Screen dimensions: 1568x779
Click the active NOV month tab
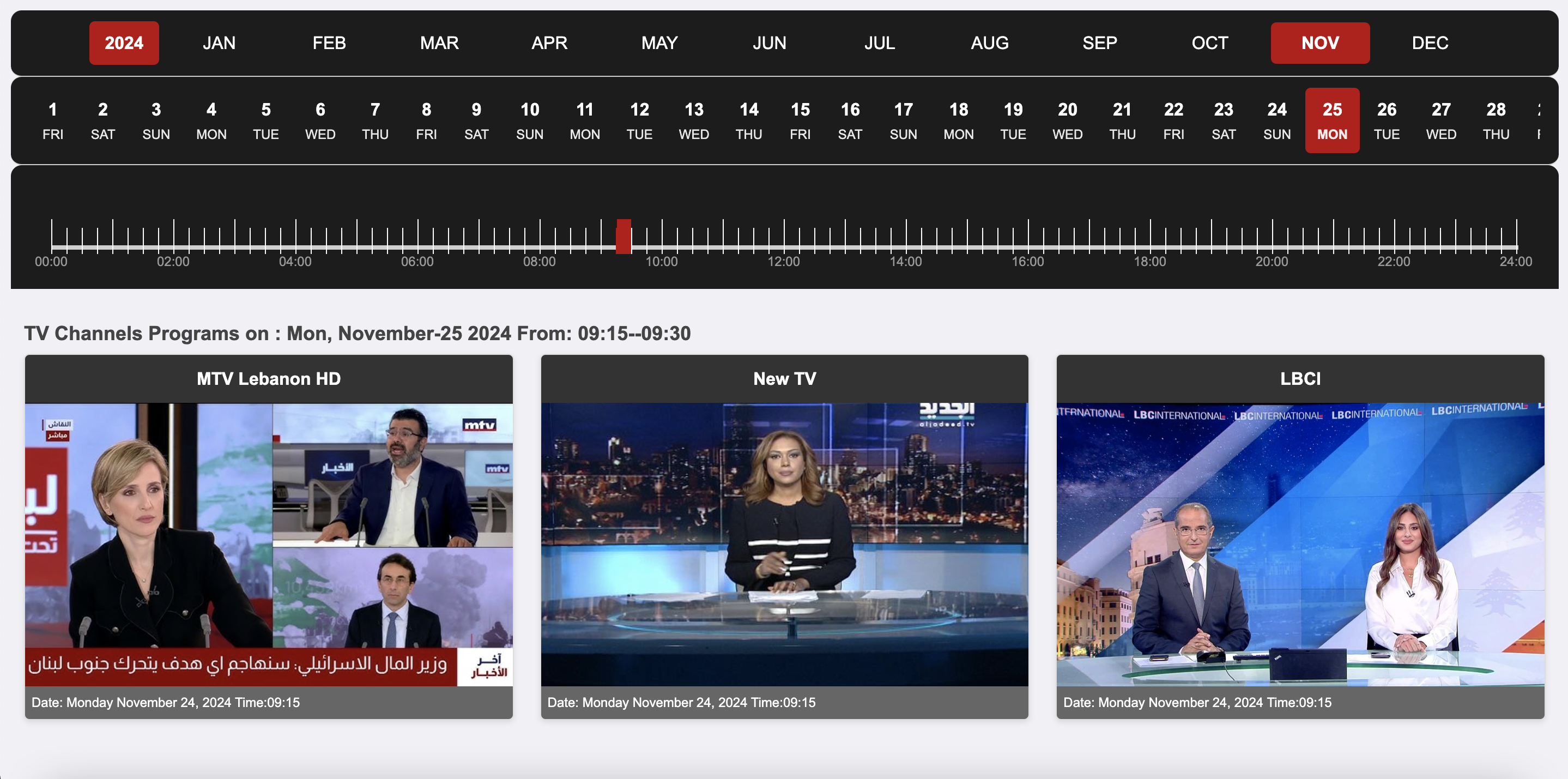[1319, 43]
